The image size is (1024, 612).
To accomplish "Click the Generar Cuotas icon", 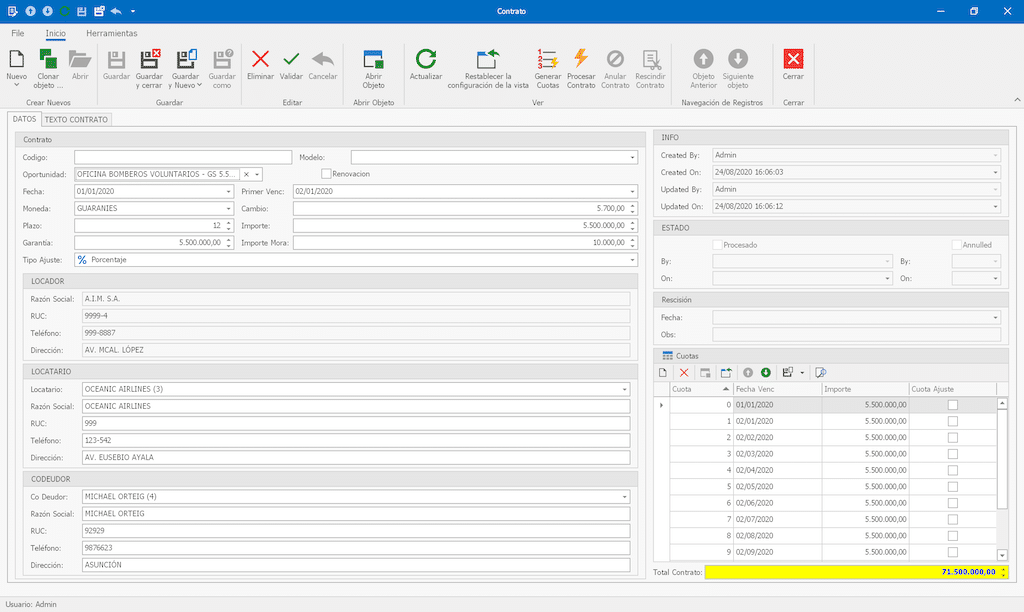I will tap(547, 60).
